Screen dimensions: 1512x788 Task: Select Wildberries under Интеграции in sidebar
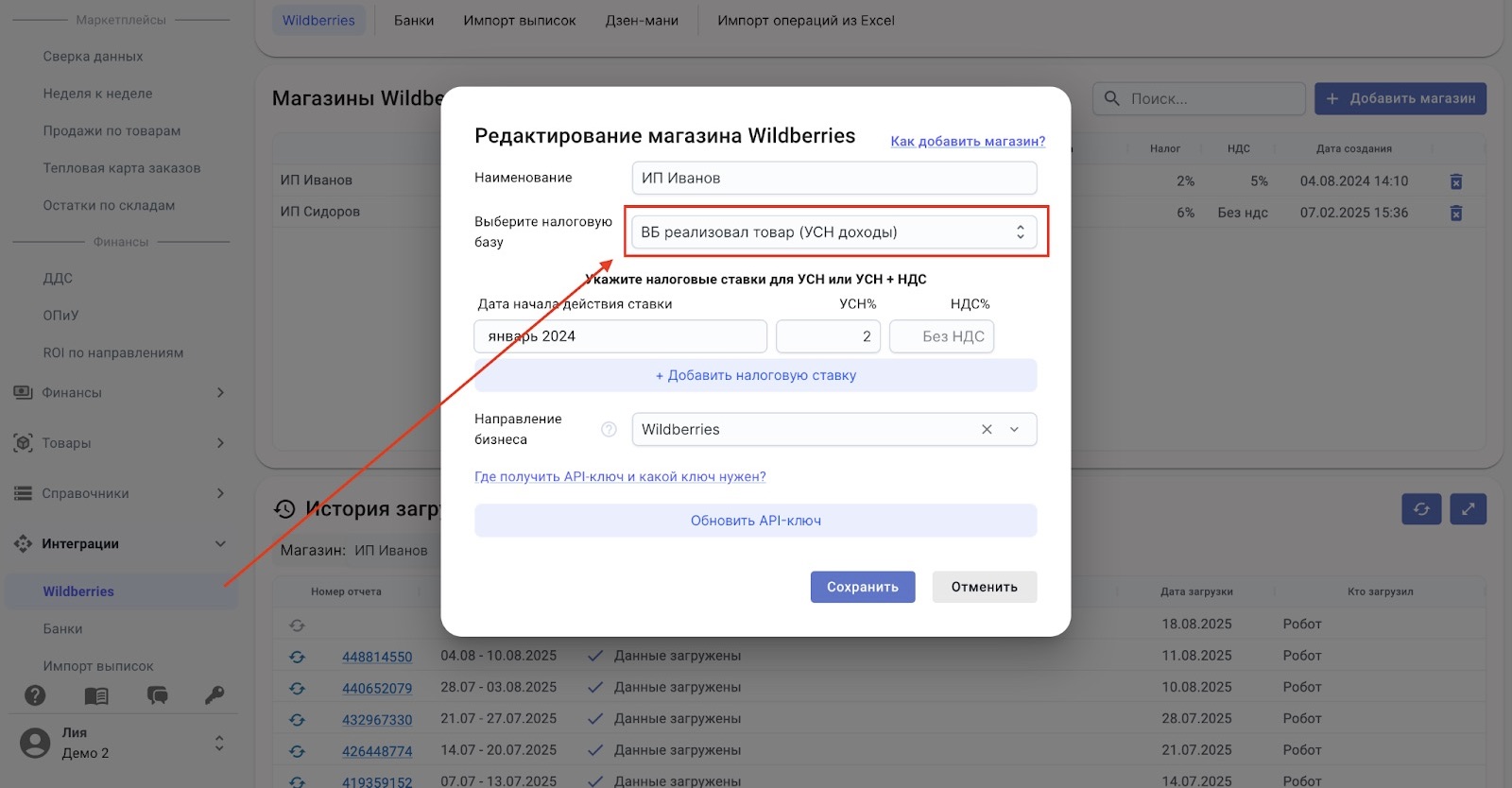[x=78, y=591]
